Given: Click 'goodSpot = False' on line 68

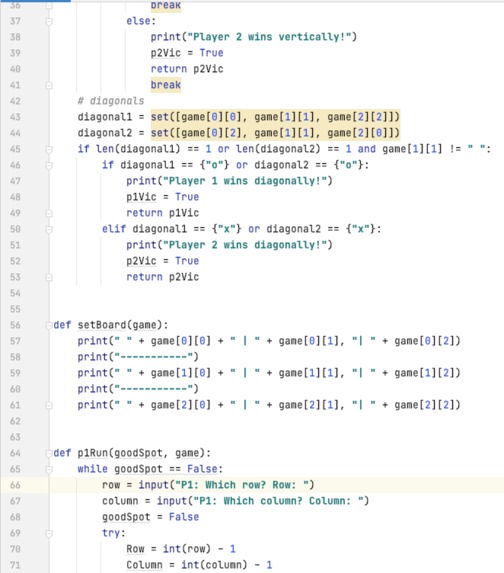Looking at the screenshot, I should pos(150,517).
